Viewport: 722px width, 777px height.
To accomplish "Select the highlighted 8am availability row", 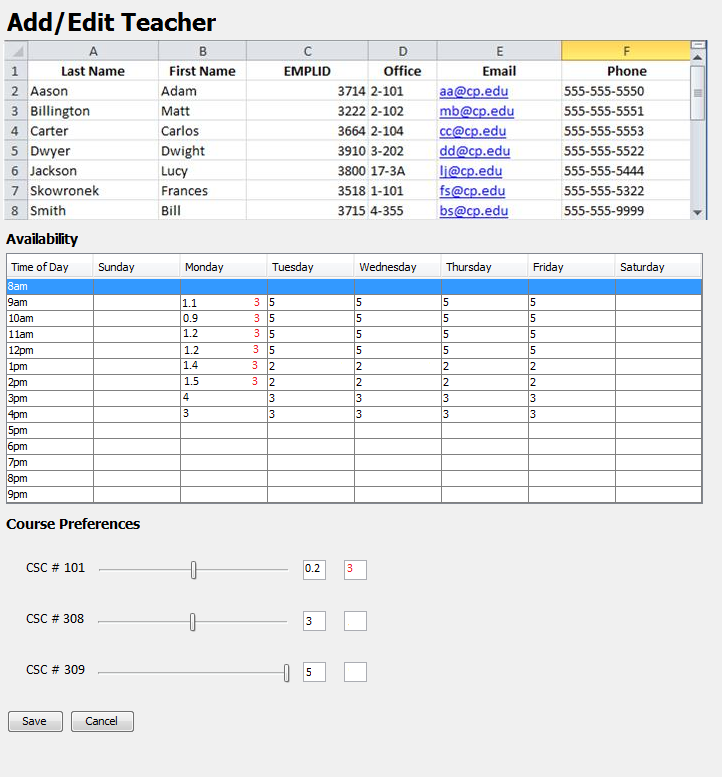I will click(x=354, y=286).
